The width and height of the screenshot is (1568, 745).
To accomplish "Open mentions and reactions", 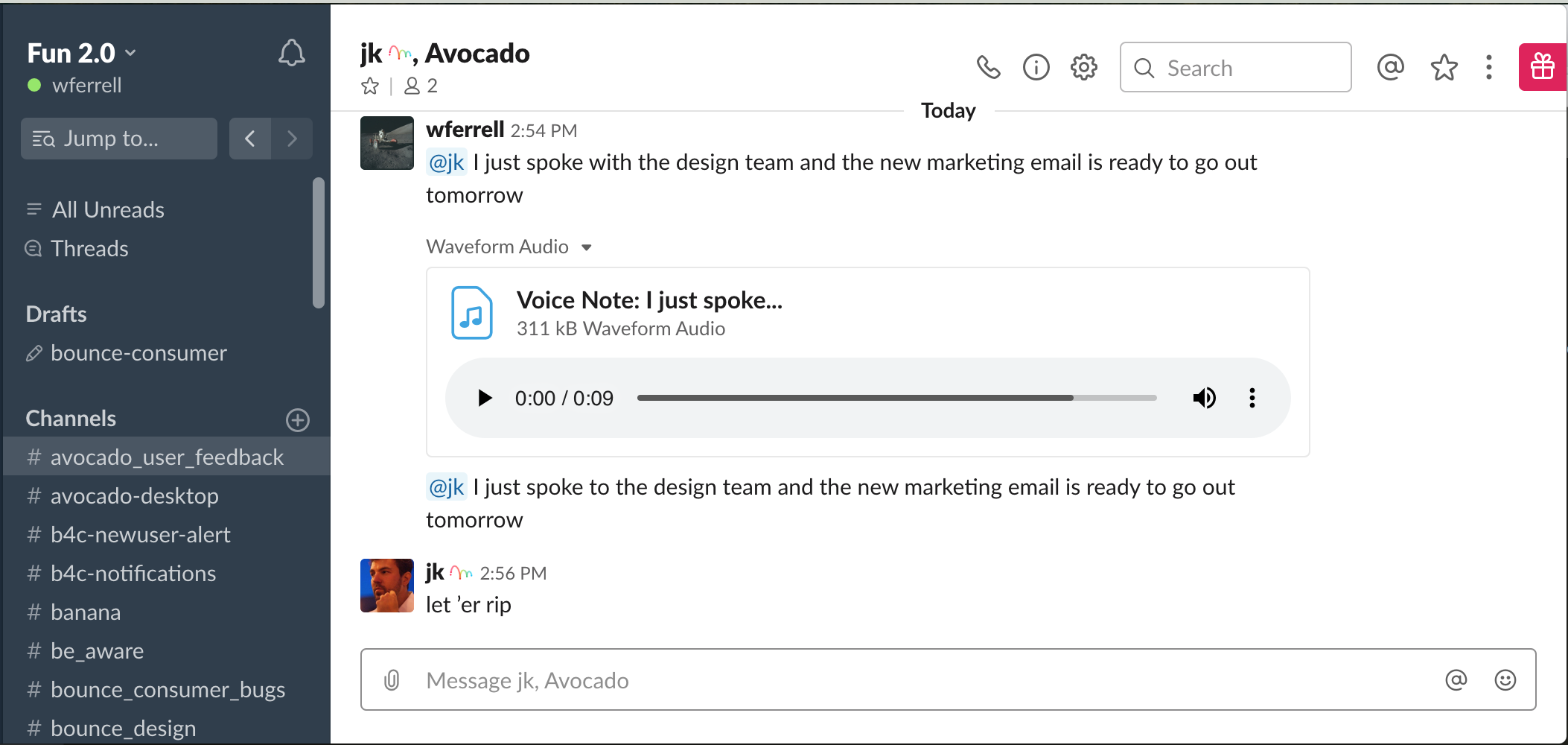I will (x=1390, y=67).
